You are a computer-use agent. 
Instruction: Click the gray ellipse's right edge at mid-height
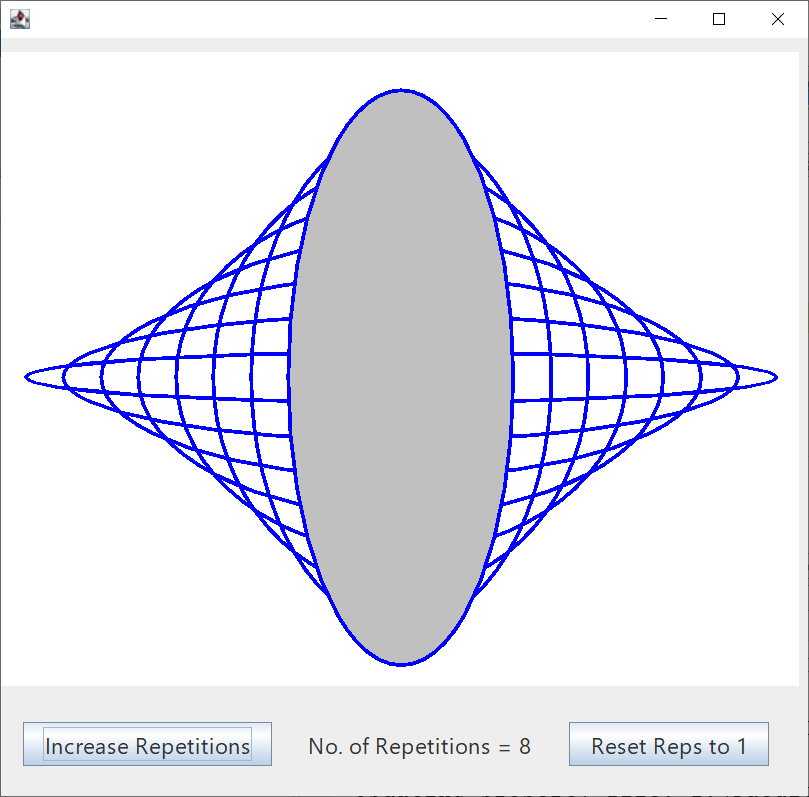pos(512,377)
